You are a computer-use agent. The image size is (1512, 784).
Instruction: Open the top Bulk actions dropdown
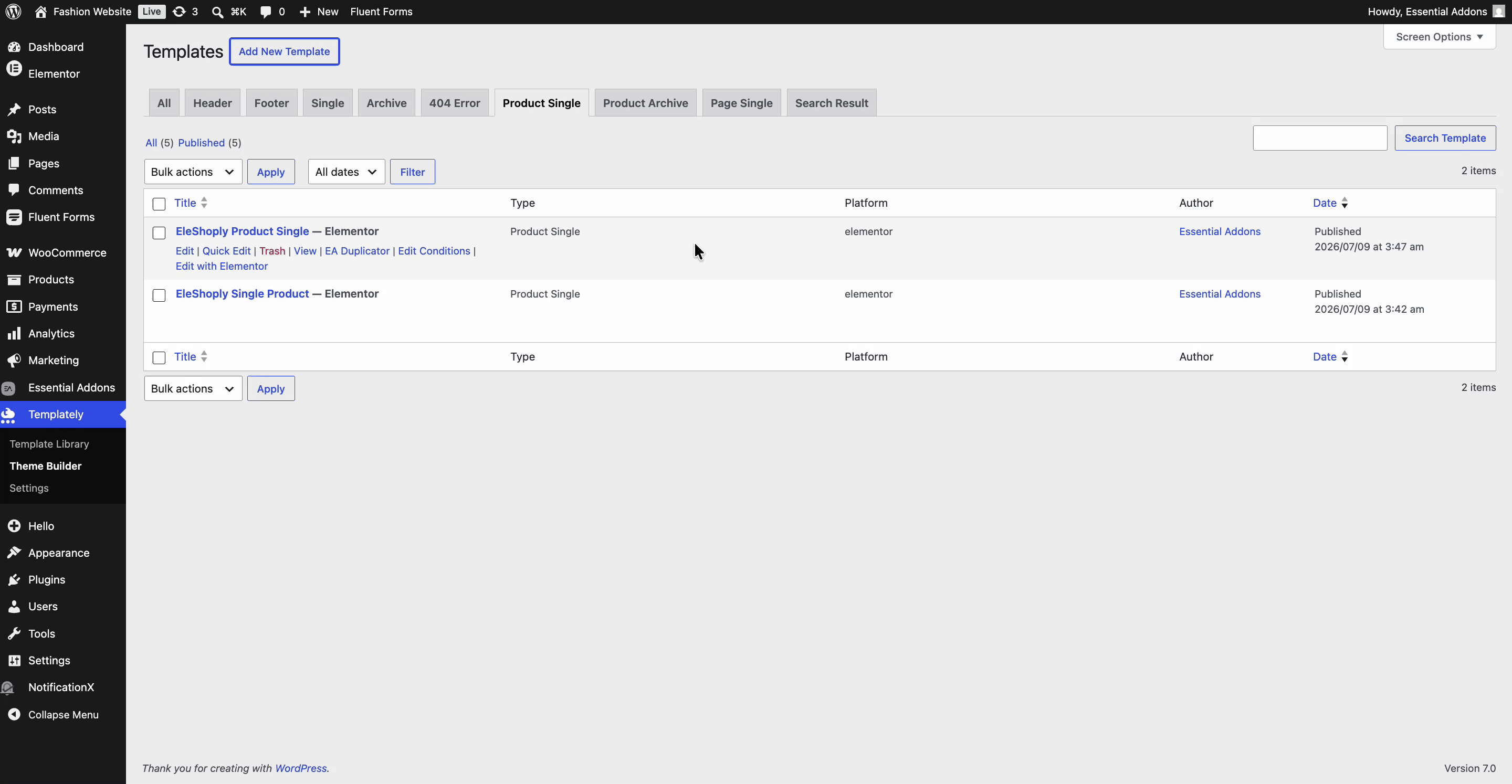pos(193,172)
